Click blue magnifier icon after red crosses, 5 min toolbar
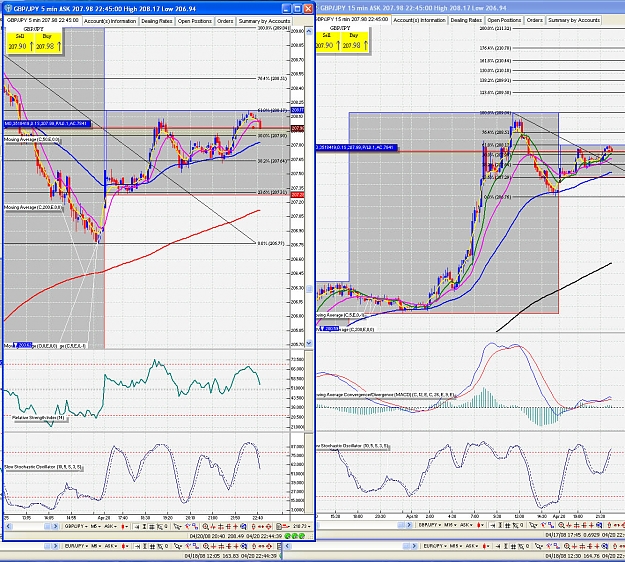 pyautogui.click(x=243, y=527)
